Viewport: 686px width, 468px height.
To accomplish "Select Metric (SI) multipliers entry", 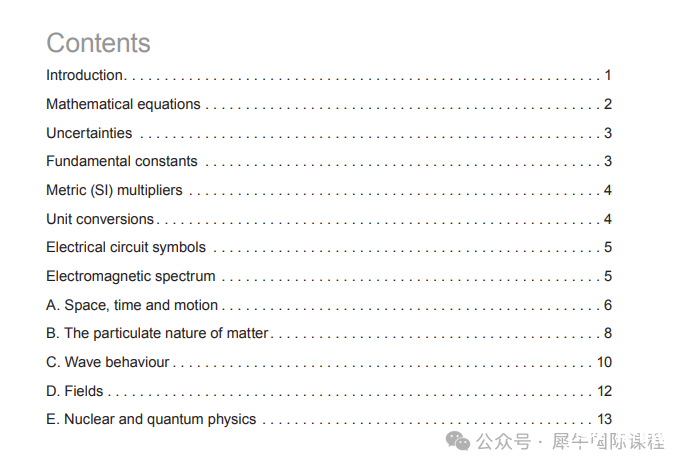I will [x=329, y=190].
